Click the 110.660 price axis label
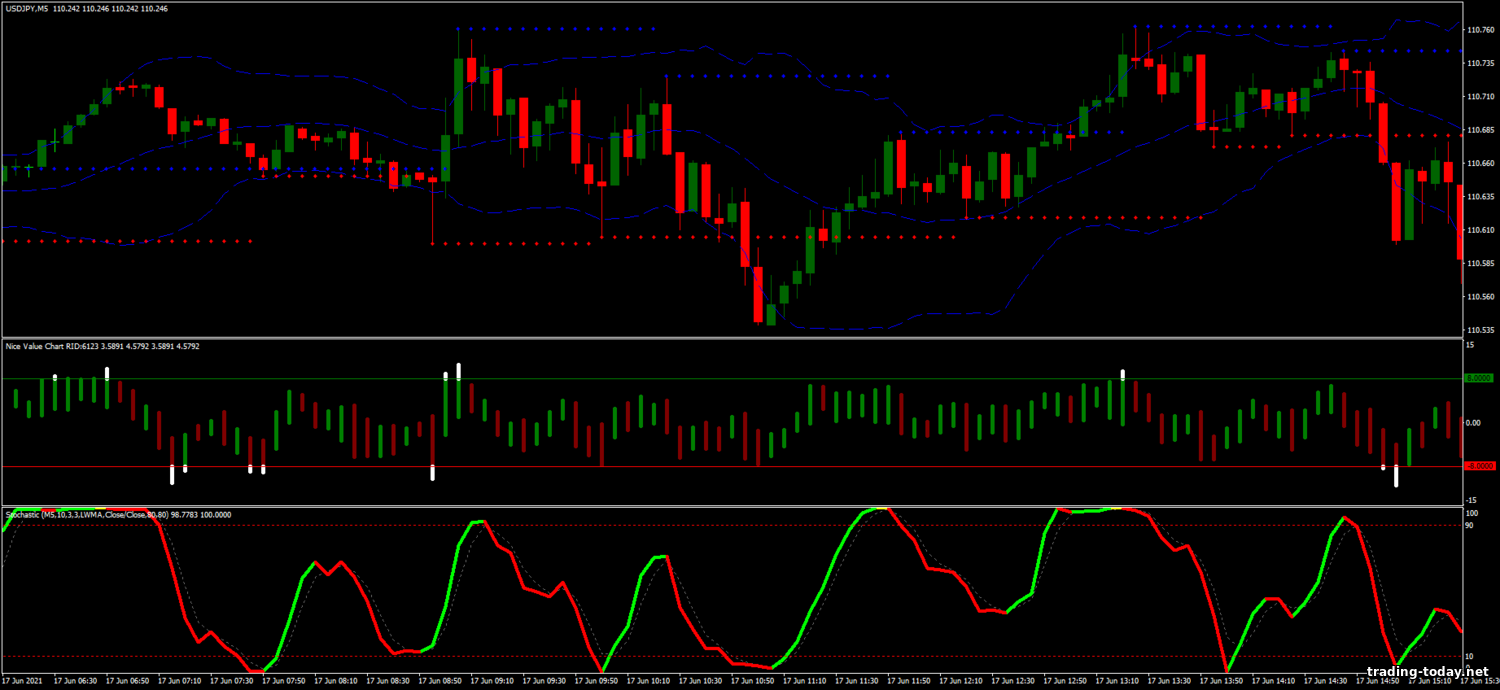This screenshot has height=690, width=1500. [x=1480, y=163]
